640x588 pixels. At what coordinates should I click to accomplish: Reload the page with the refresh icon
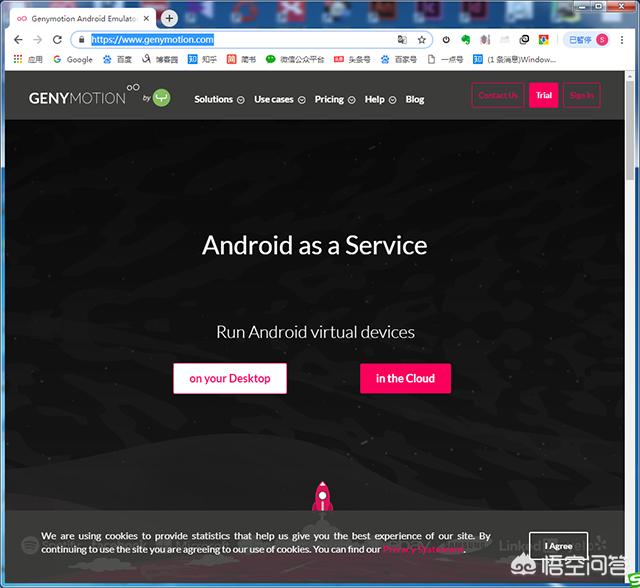point(57,40)
